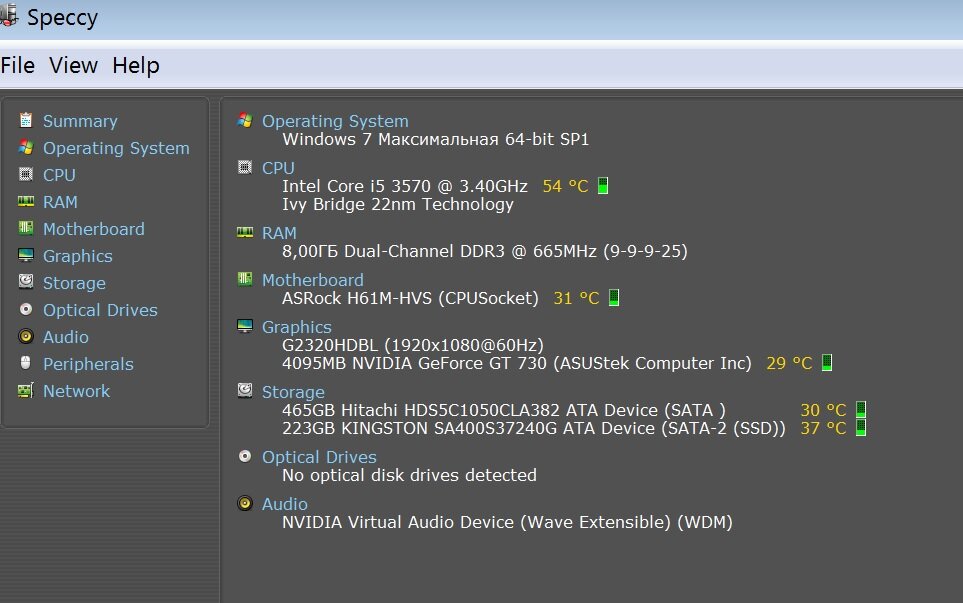Viewport: 963px width, 603px height.
Task: Go to CPU section in sidebar
Action: click(59, 175)
